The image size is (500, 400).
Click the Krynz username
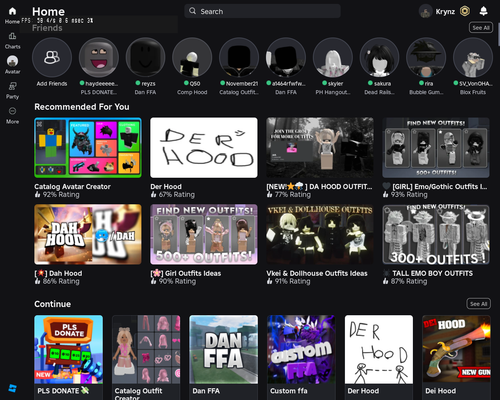[x=445, y=12]
